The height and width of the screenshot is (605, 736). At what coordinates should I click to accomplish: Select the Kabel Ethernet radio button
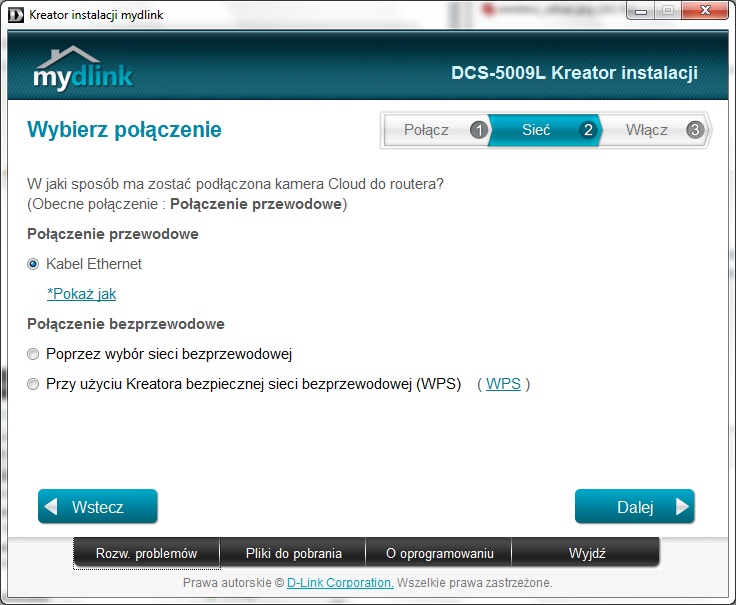[33, 264]
